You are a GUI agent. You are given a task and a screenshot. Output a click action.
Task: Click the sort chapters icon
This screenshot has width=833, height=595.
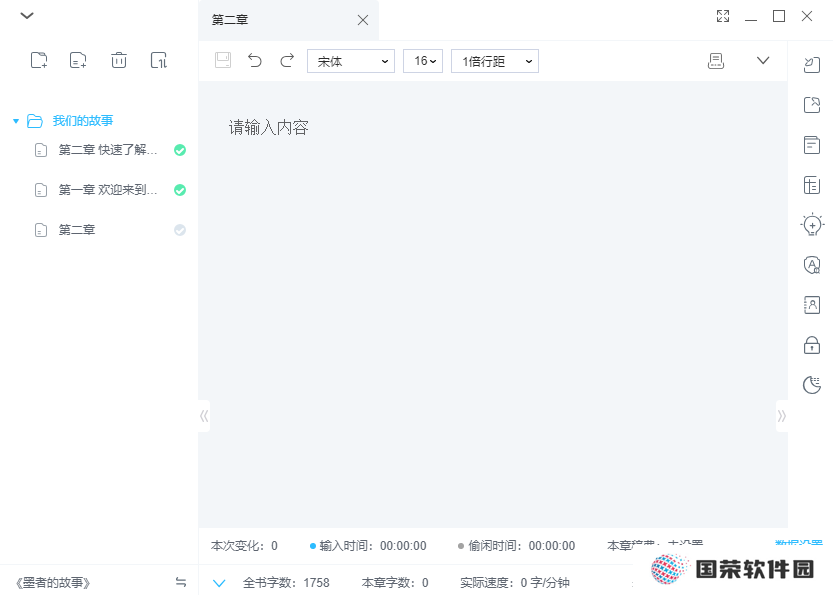tap(159, 60)
